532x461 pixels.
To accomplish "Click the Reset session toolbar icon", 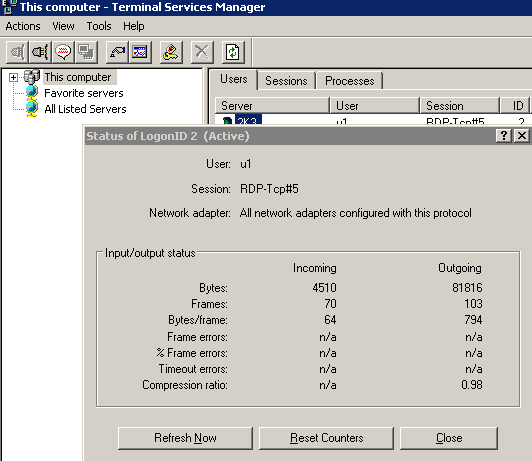I will coord(117,52).
